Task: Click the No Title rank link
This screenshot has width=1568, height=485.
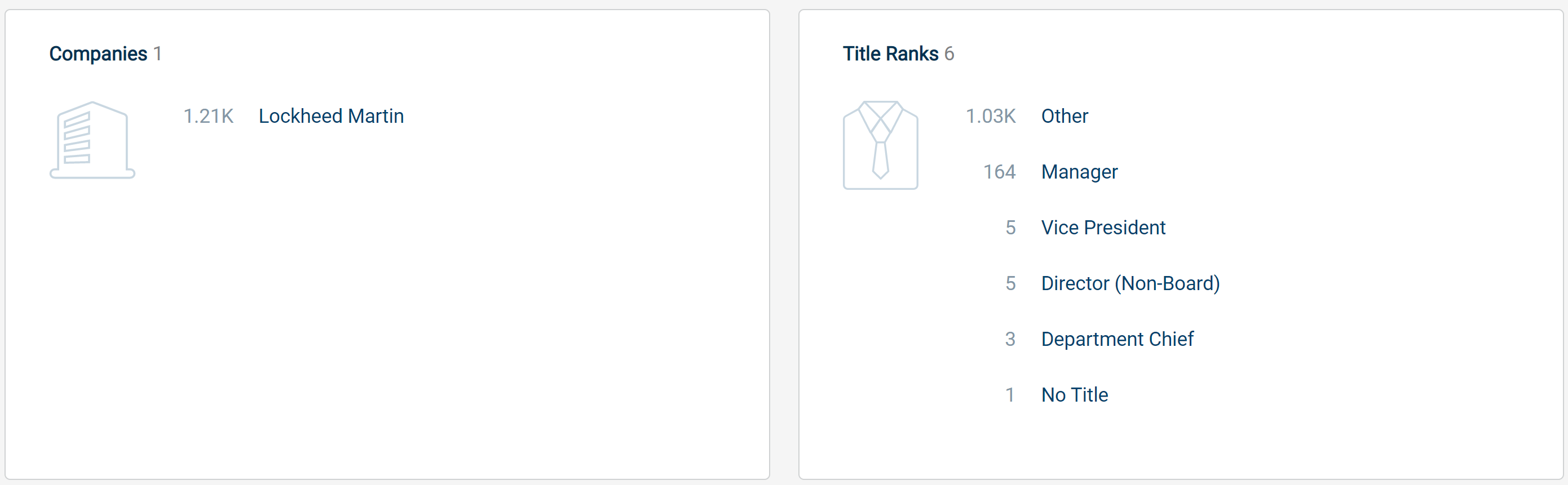Action: pyautogui.click(x=1074, y=395)
